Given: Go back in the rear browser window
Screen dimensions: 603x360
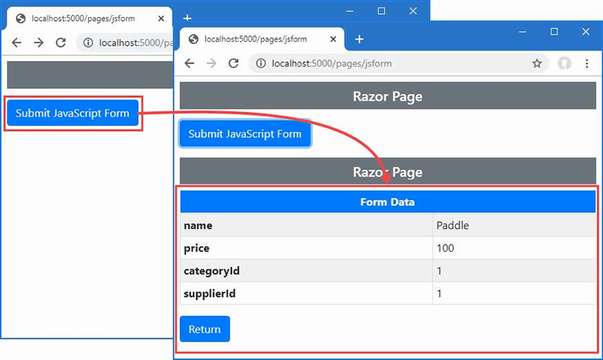Looking at the screenshot, I should 17,43.
